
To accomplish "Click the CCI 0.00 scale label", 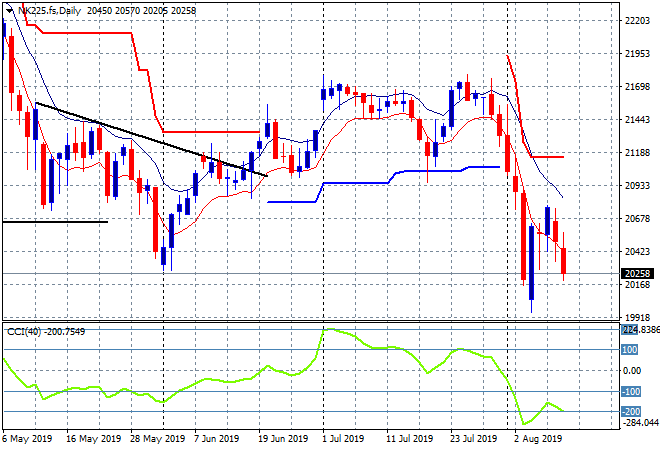I will click(x=632, y=371).
